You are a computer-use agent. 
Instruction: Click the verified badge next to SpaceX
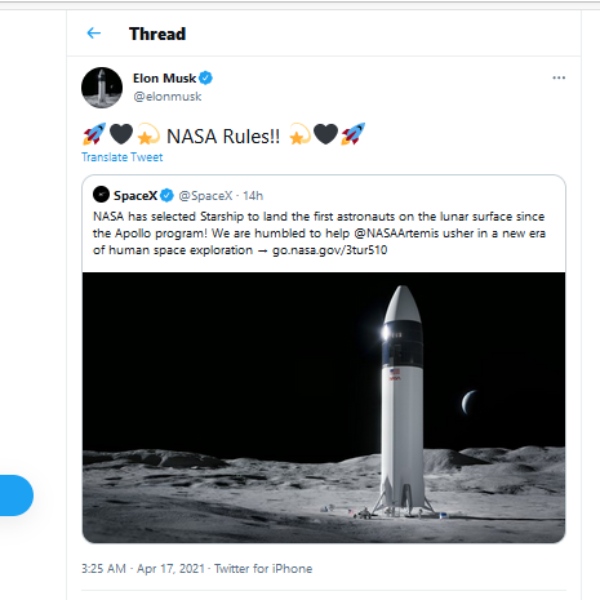168,195
